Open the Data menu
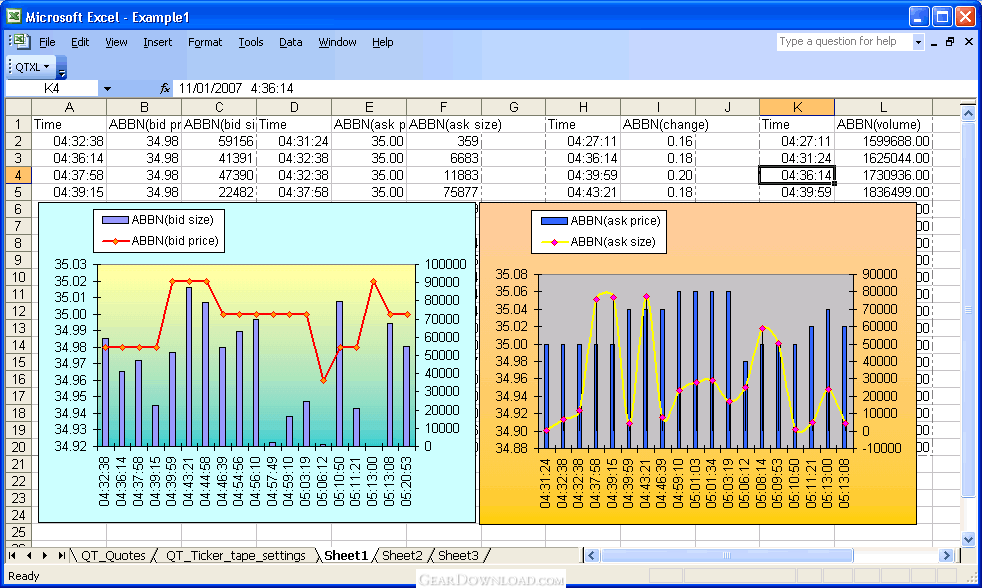Screen dimensions: 982x588 (290, 42)
